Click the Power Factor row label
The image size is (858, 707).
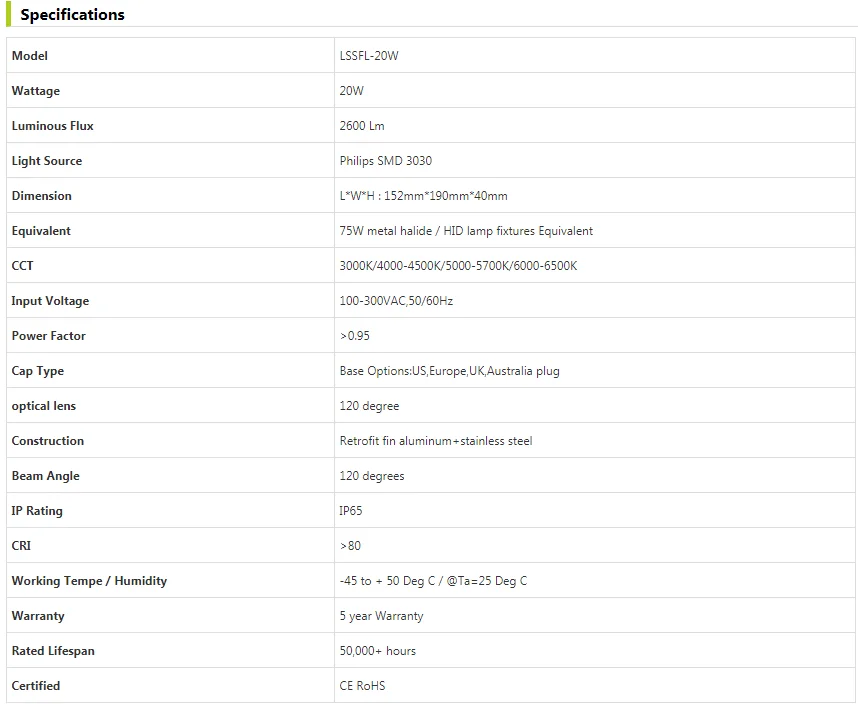(x=49, y=336)
